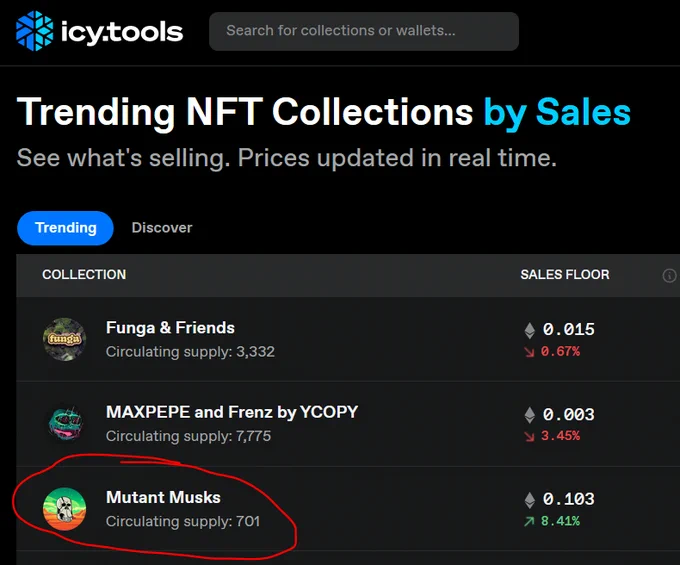Switch to the Discover tab
Viewport: 680px width, 565px height.
pyautogui.click(x=162, y=228)
